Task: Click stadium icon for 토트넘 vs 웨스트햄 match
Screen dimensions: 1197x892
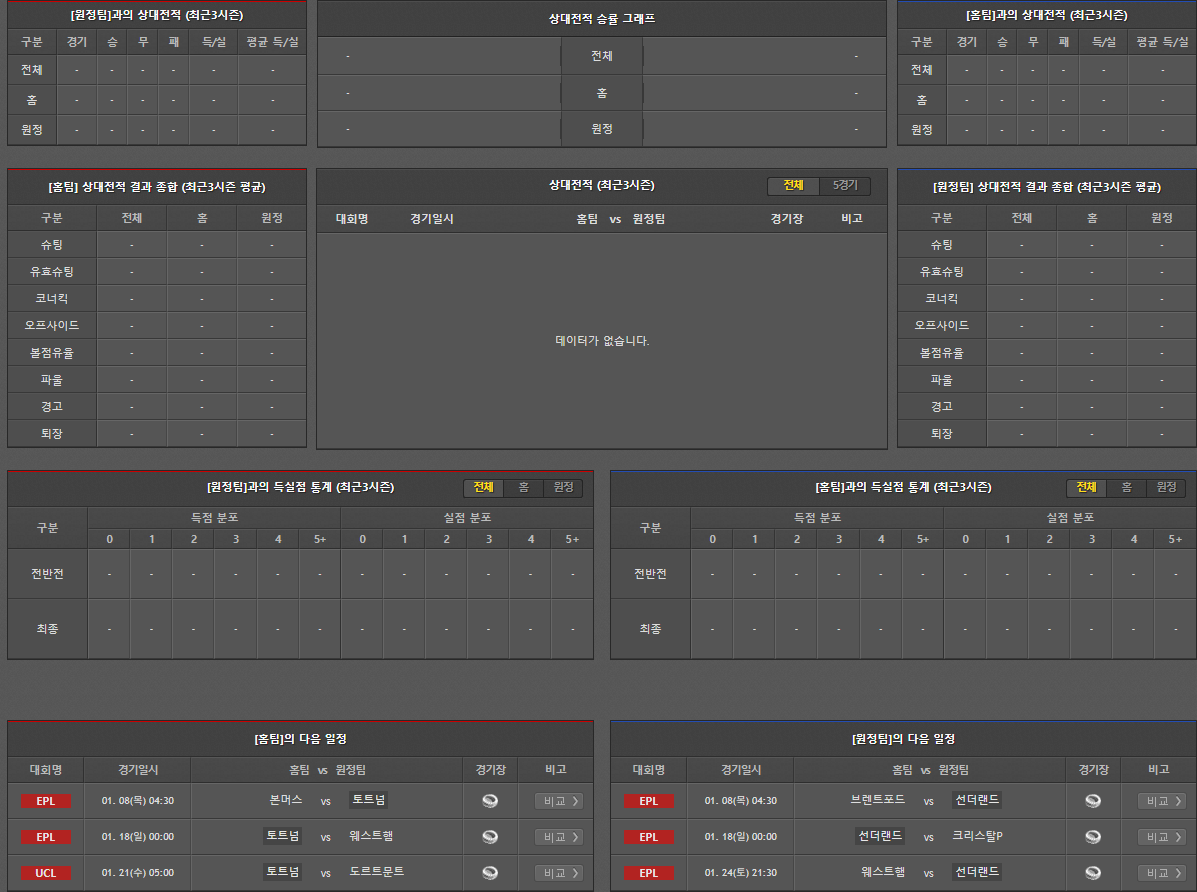Action: click(x=490, y=837)
